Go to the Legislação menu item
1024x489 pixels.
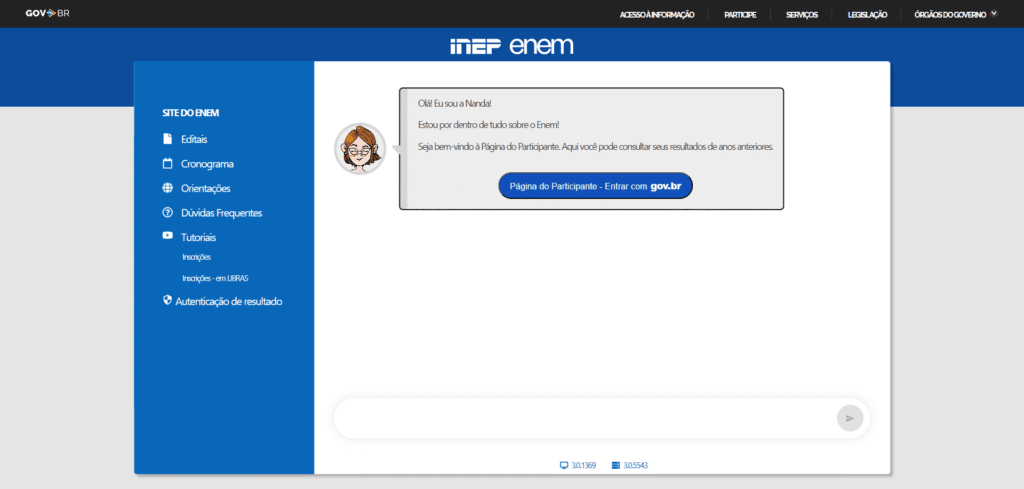coord(867,15)
